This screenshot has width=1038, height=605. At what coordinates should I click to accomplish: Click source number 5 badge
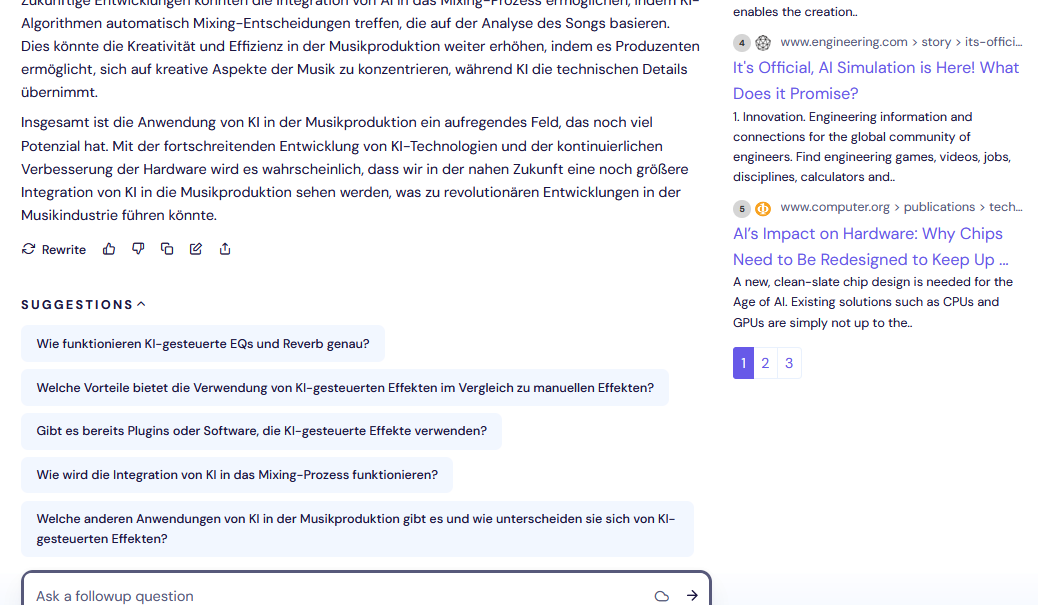pyautogui.click(x=741, y=209)
